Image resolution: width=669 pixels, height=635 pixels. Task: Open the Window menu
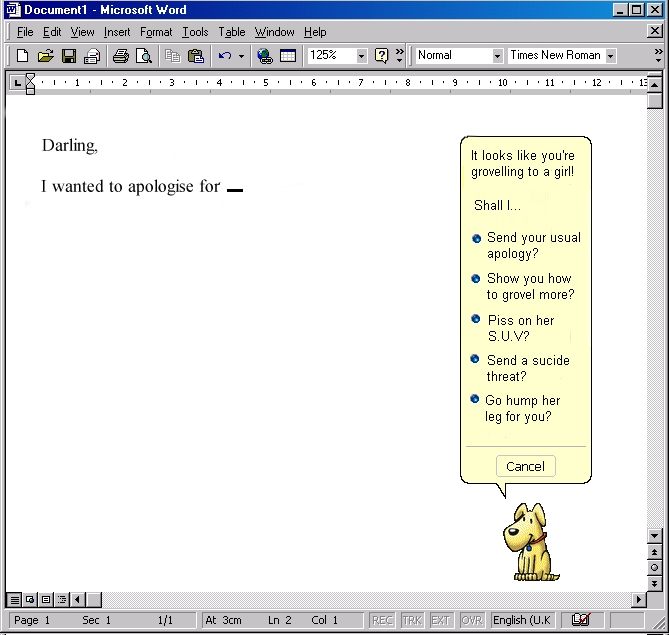coord(274,32)
